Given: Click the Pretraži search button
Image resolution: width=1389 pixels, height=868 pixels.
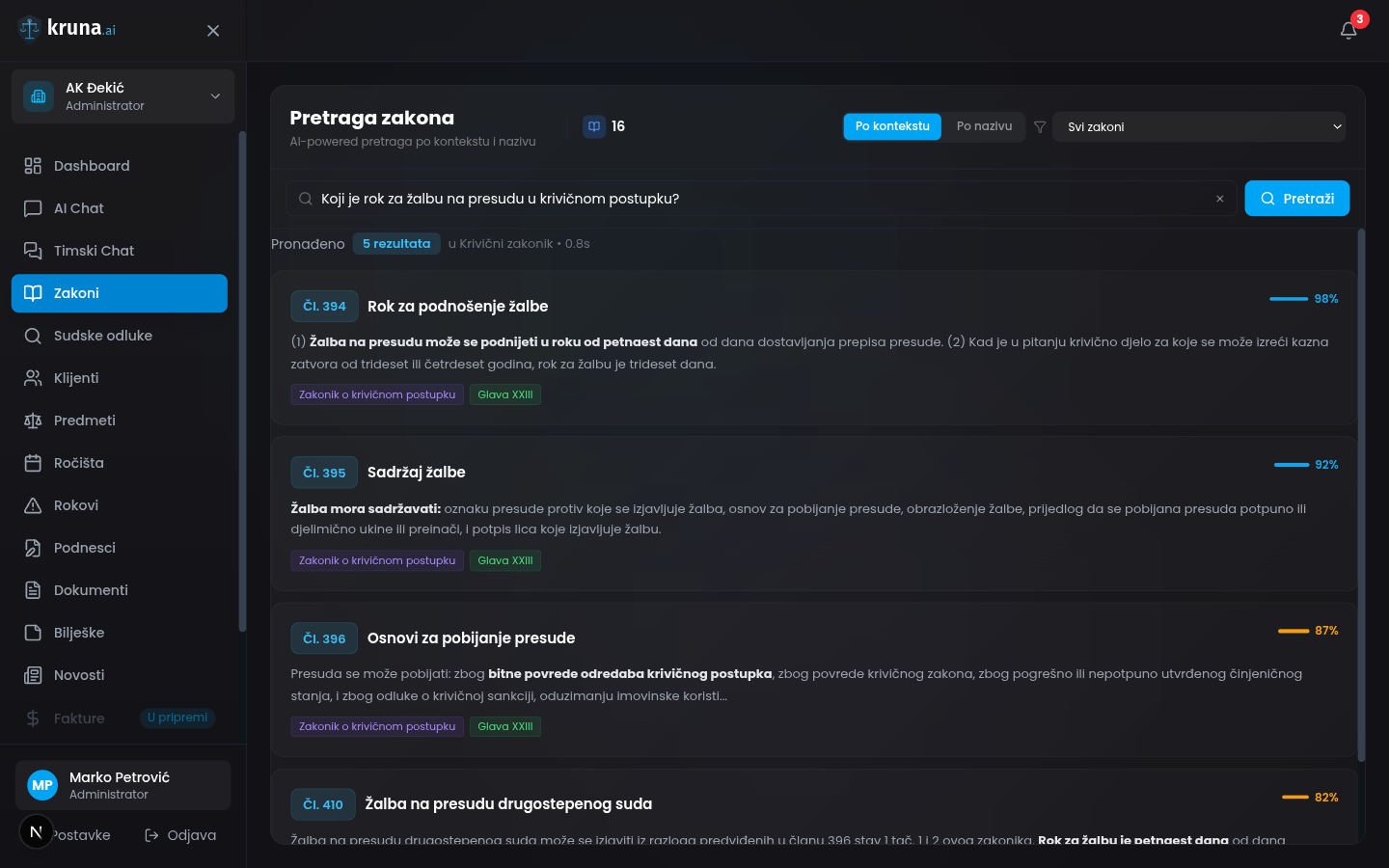Looking at the screenshot, I should [x=1296, y=199].
